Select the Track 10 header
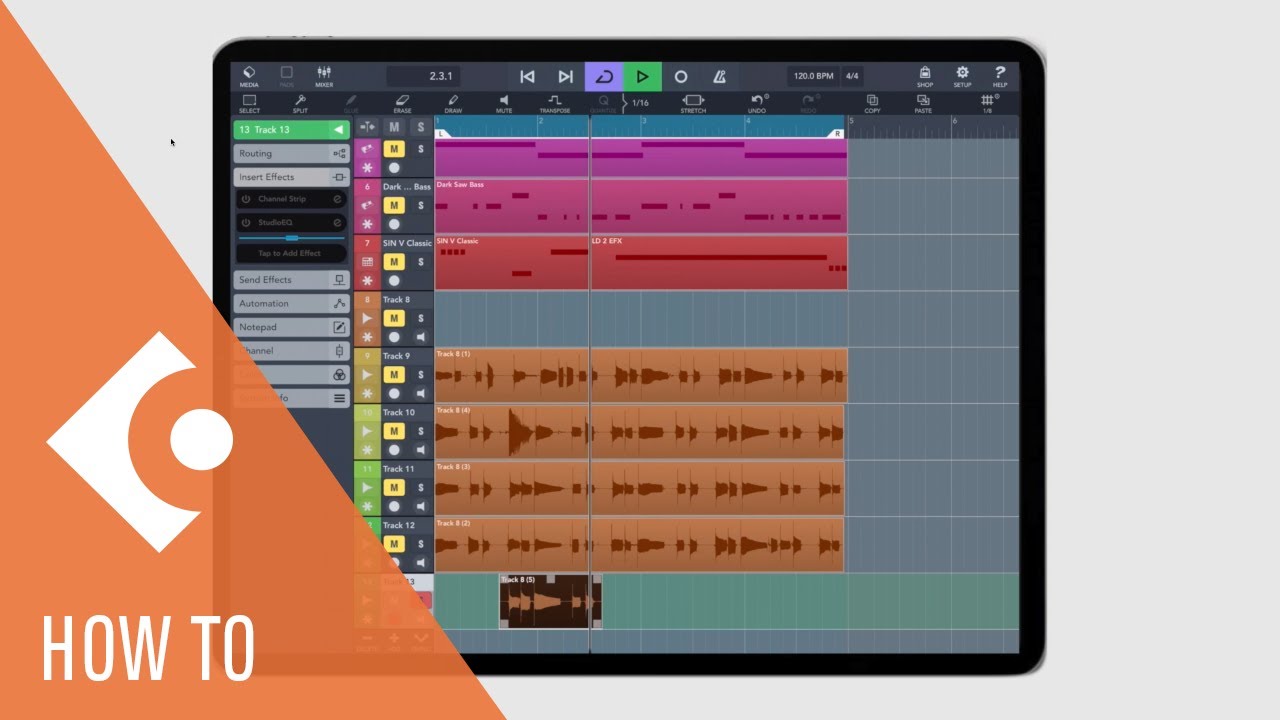 tap(406, 412)
